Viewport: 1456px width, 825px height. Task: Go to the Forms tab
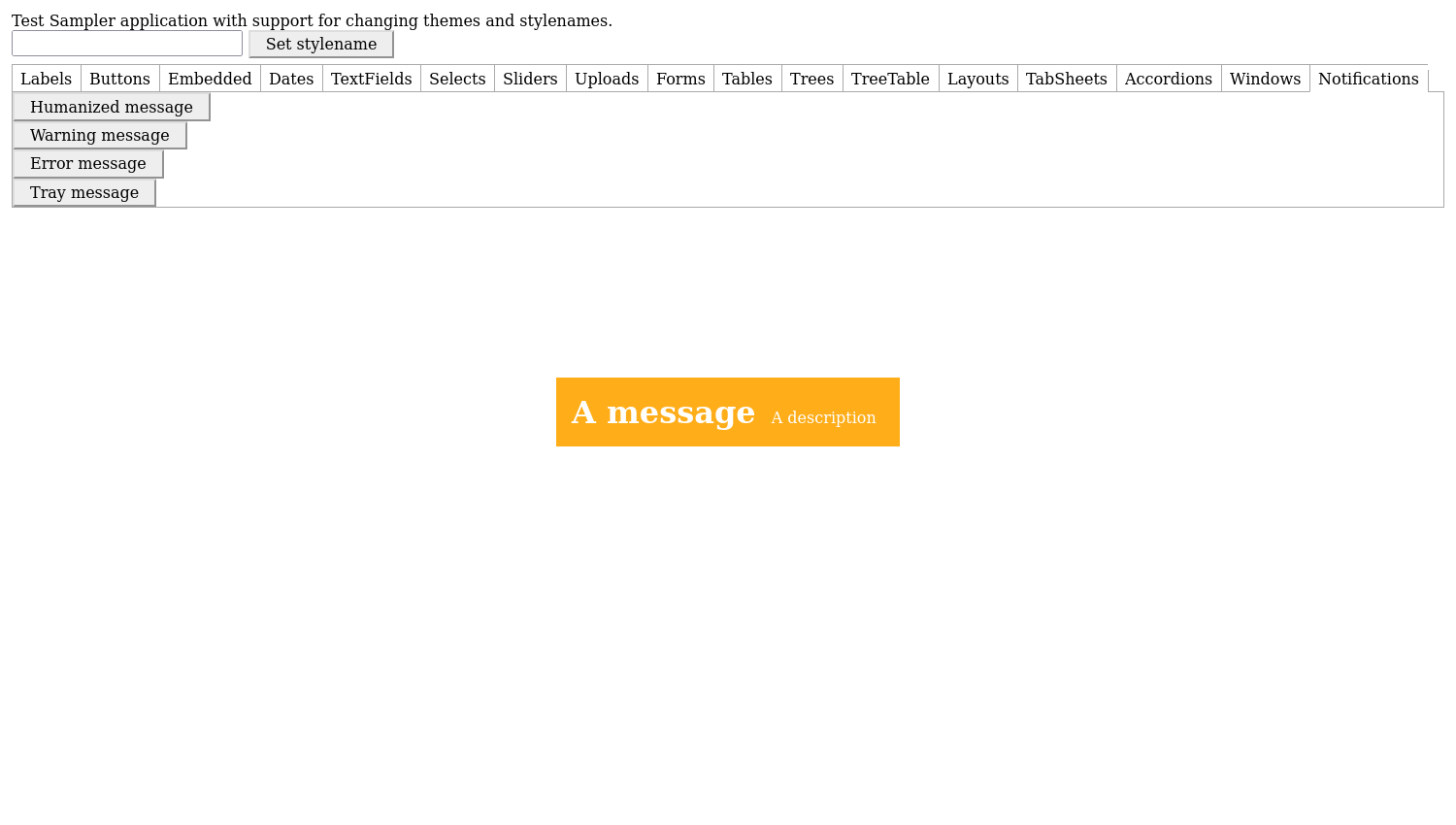coord(680,79)
